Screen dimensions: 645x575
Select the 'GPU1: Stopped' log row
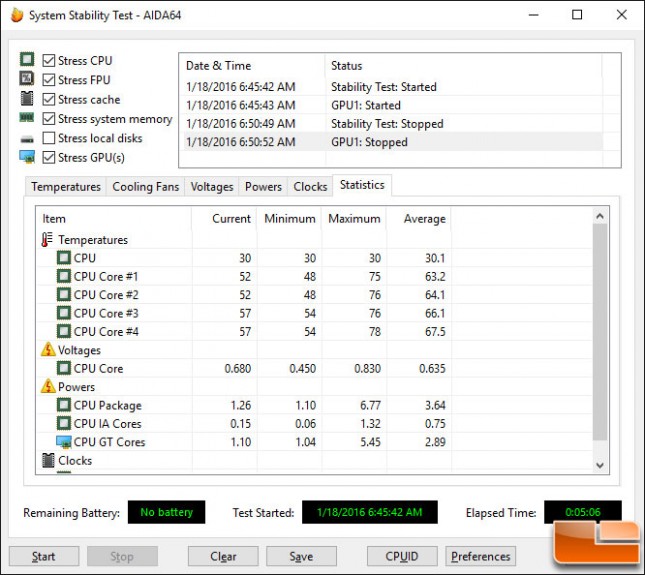click(x=393, y=142)
